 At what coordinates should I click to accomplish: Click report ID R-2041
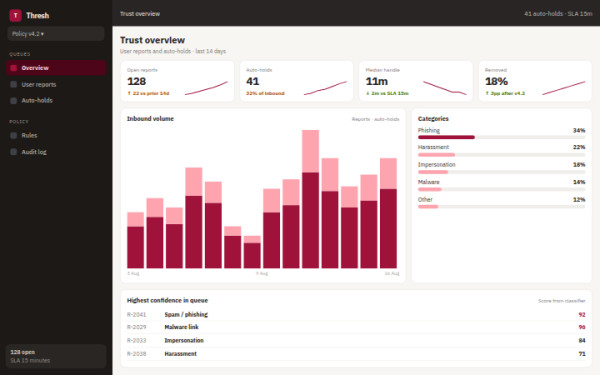tap(137, 315)
